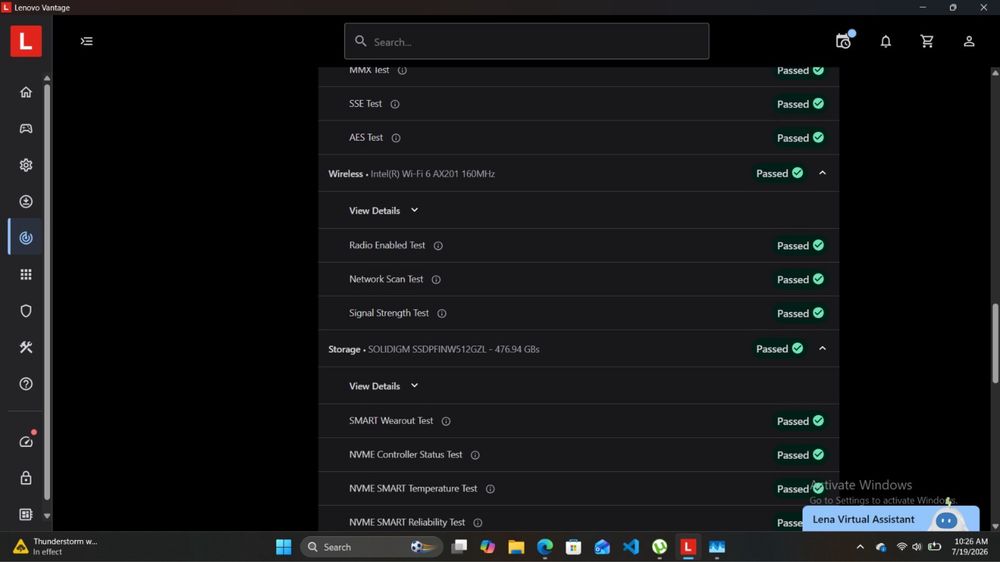The height and width of the screenshot is (562, 1000).
Task: Show info for the SMART Wearout Test
Action: point(446,421)
